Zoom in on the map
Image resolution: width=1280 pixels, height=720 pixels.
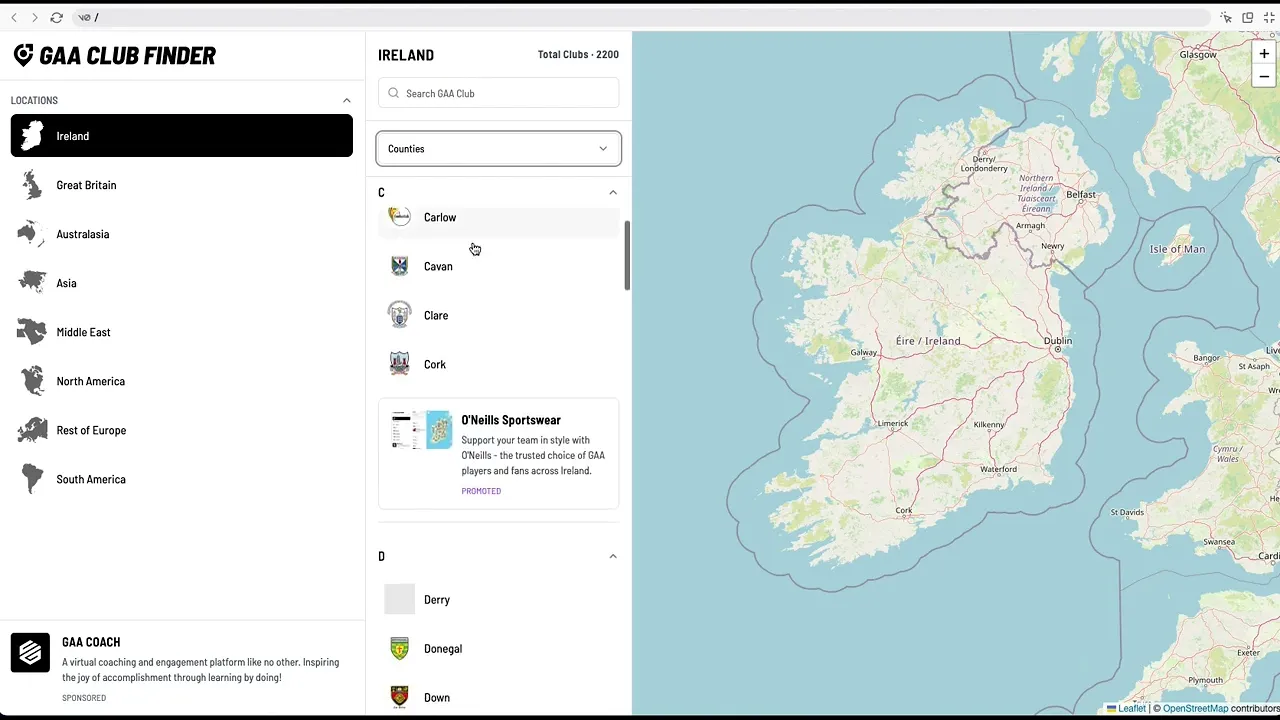pyautogui.click(x=1264, y=54)
